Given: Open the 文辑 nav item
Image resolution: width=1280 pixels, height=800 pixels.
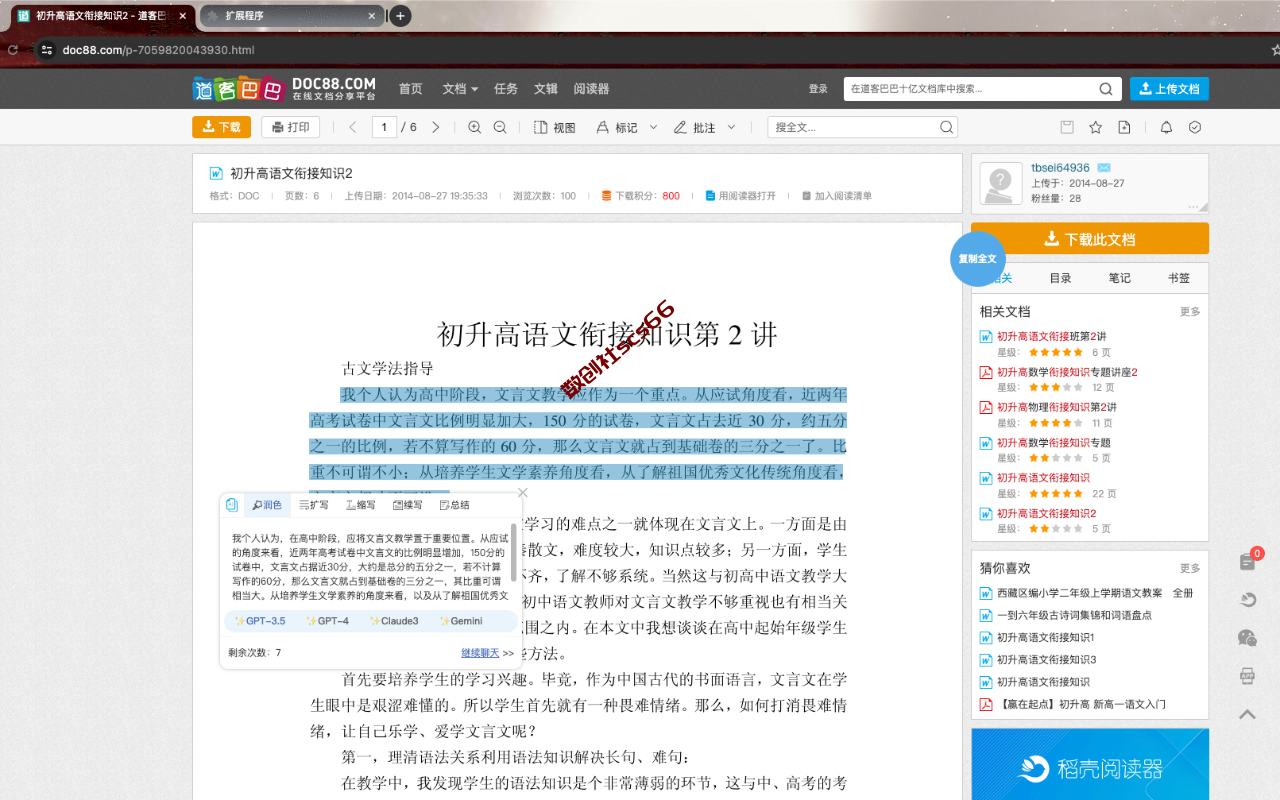Looking at the screenshot, I should click(546, 89).
